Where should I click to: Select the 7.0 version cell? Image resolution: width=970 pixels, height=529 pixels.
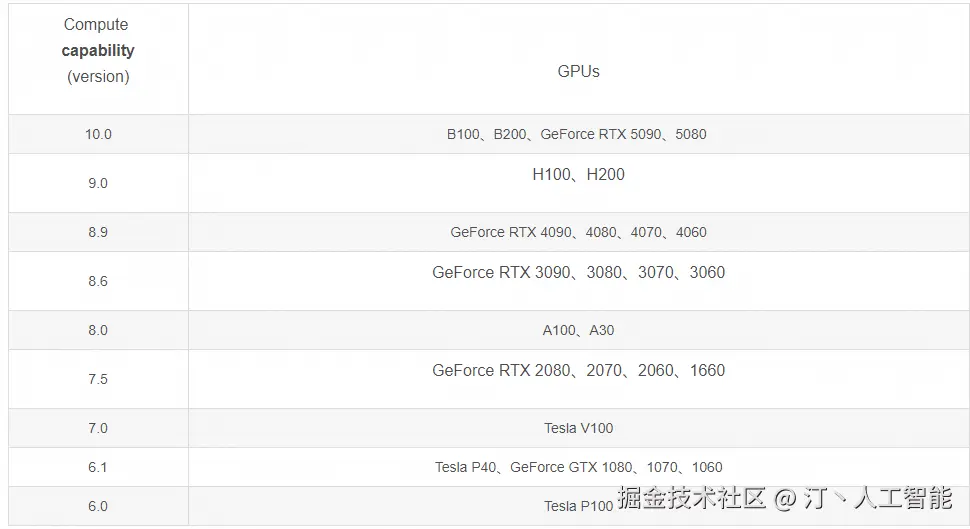coord(98,428)
